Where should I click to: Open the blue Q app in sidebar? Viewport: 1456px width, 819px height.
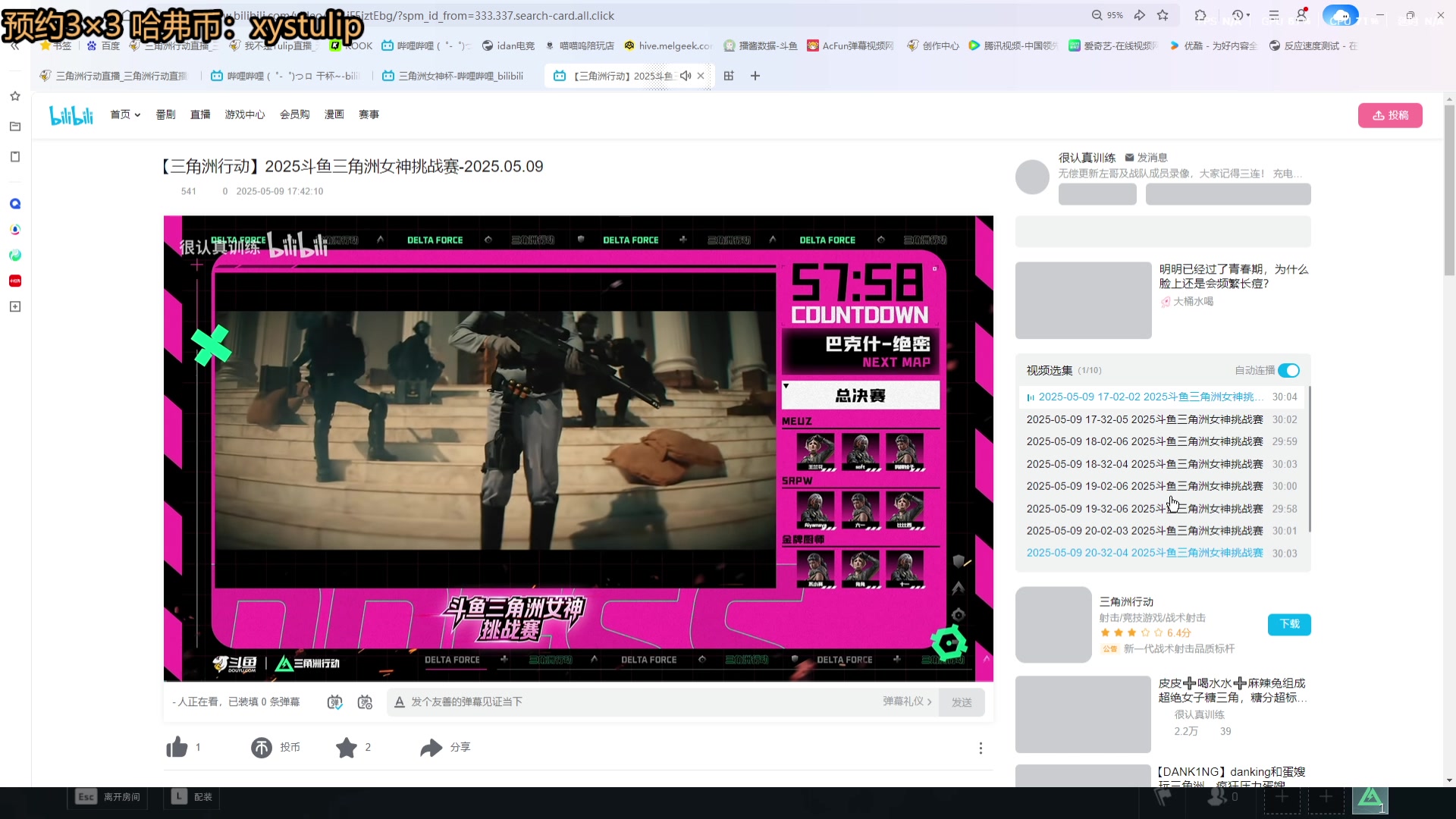tap(15, 204)
